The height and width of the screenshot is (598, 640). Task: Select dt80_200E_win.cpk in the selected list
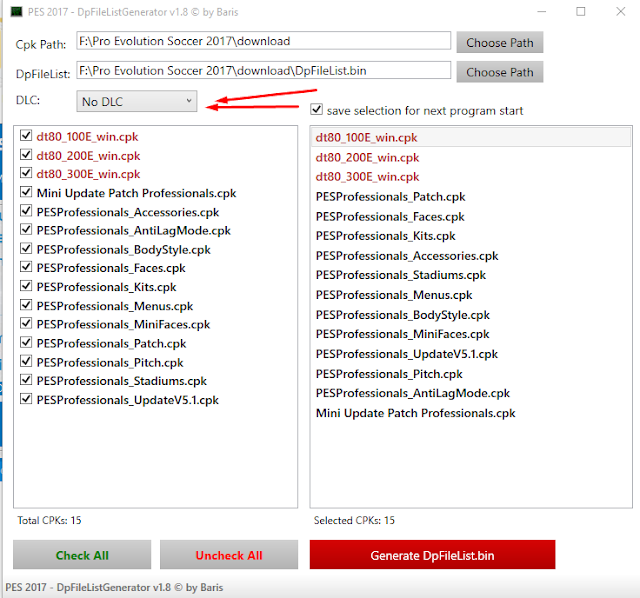pyautogui.click(x=471, y=157)
